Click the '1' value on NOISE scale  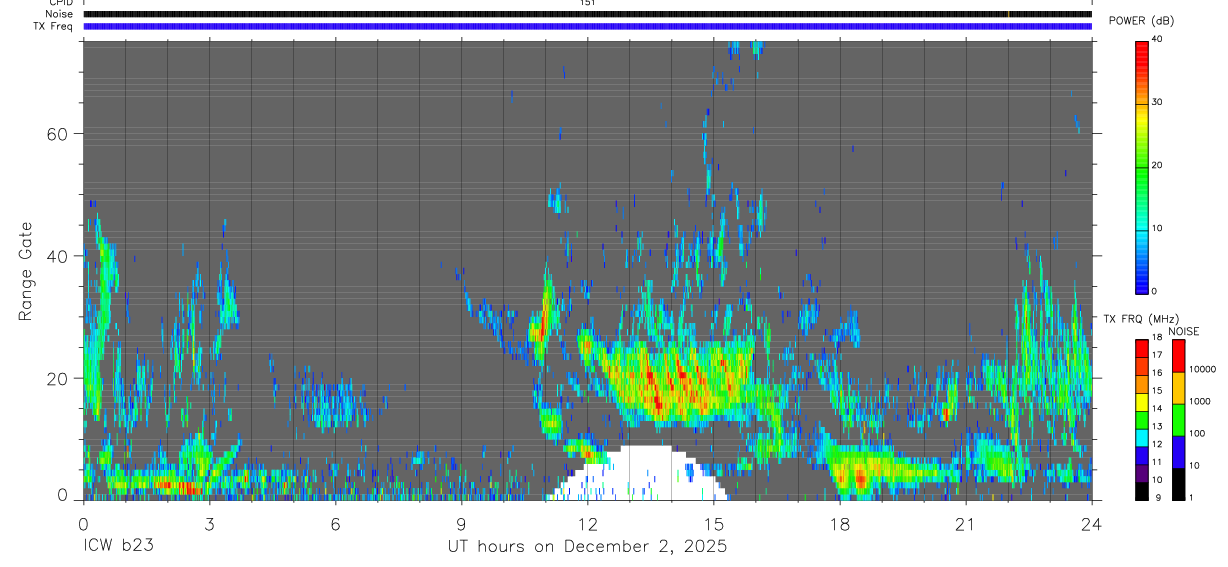click(x=1191, y=497)
